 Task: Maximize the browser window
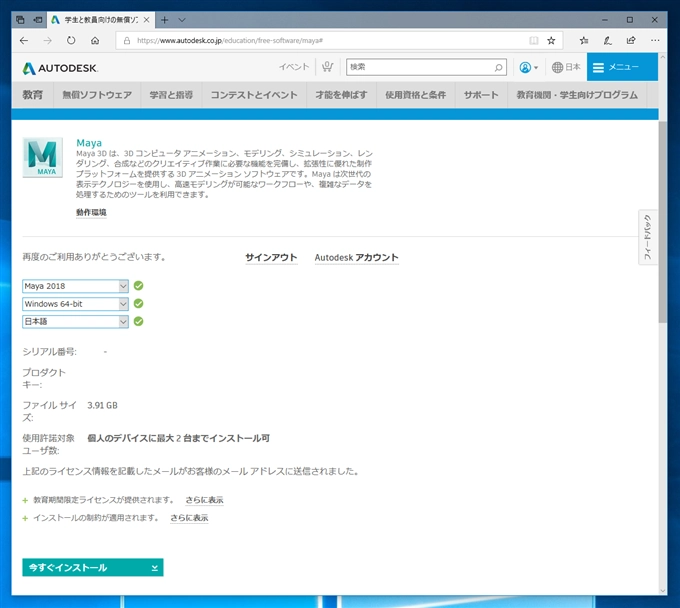(x=630, y=20)
